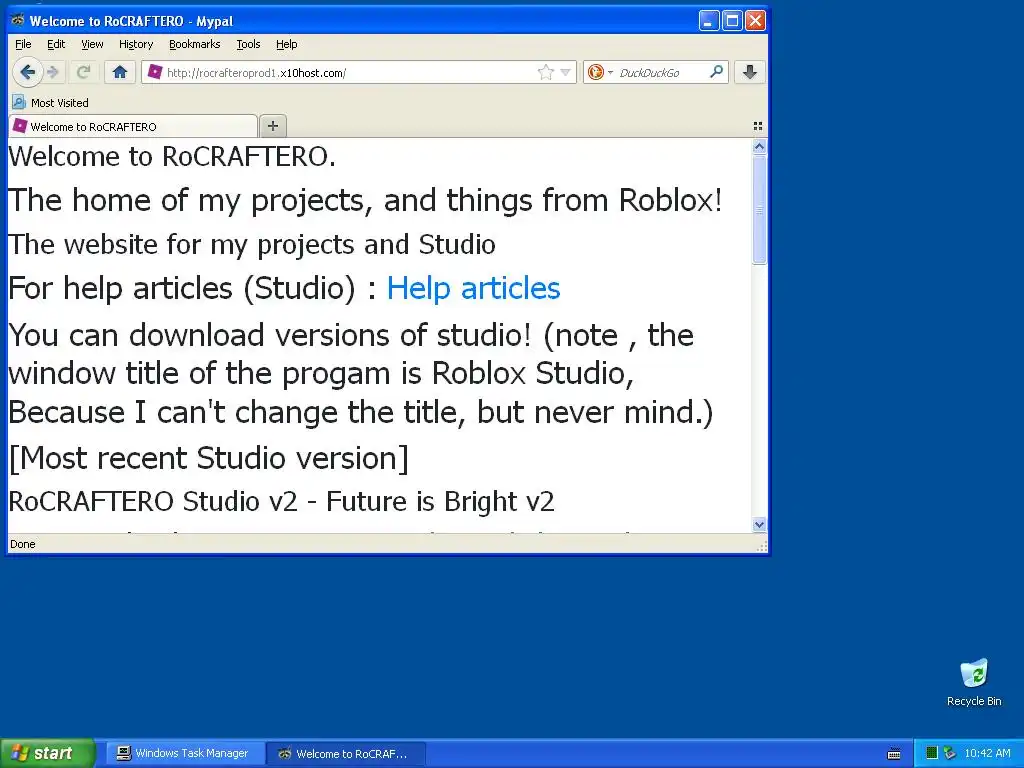Click the '[Most recent Studio version]' text

[x=208, y=458]
